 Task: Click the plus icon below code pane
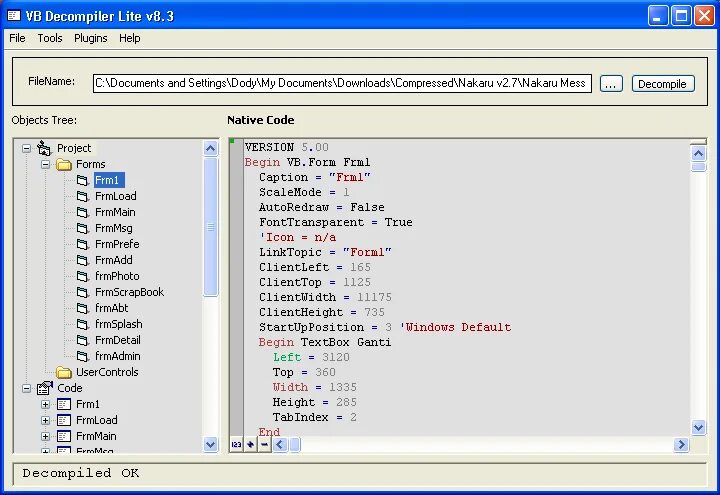click(x=250, y=444)
